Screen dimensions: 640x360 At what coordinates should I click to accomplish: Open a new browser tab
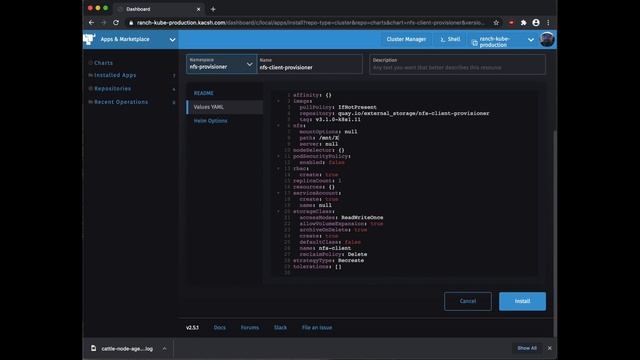[x=213, y=9]
